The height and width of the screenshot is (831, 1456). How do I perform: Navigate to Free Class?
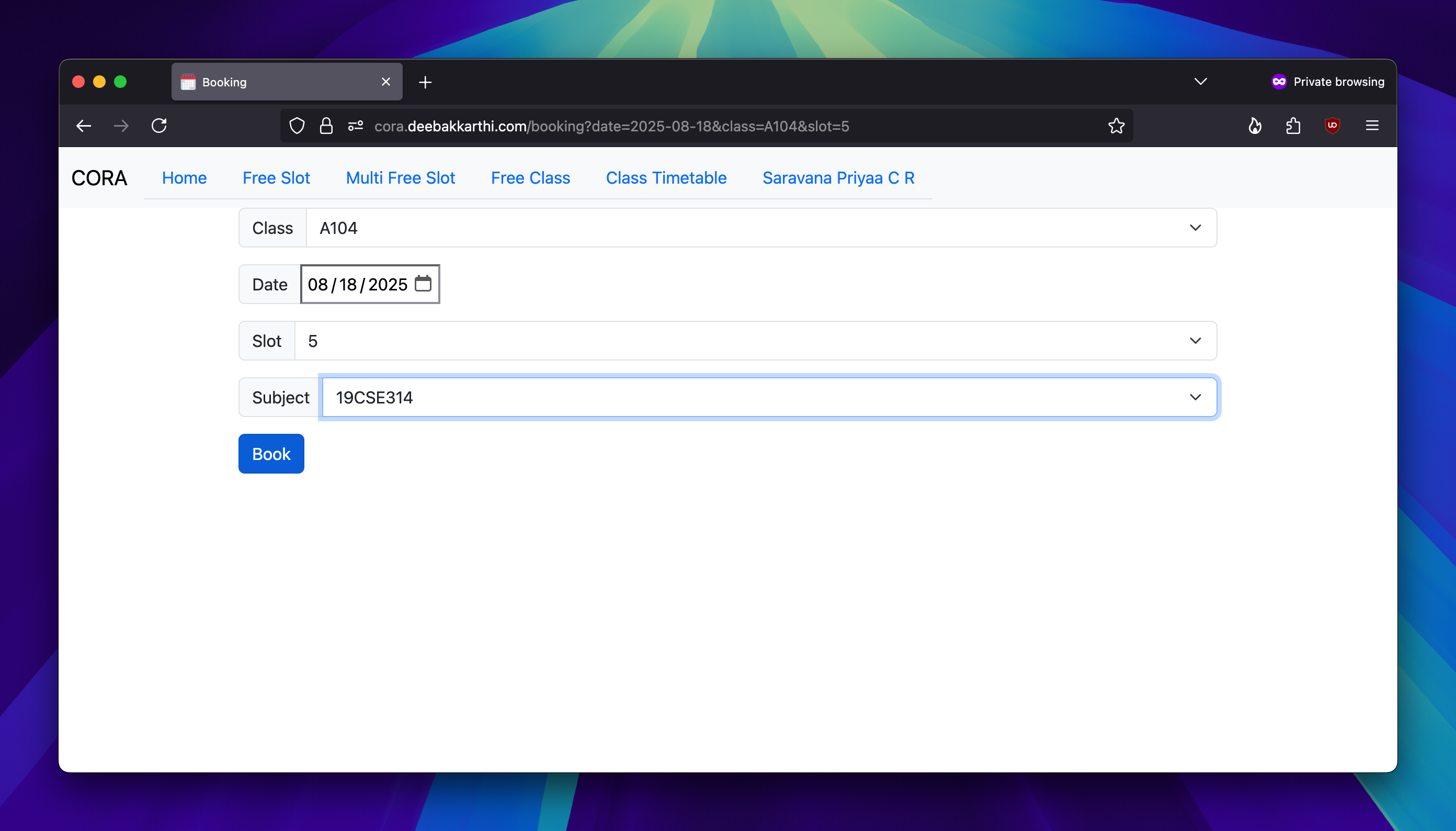tap(530, 178)
